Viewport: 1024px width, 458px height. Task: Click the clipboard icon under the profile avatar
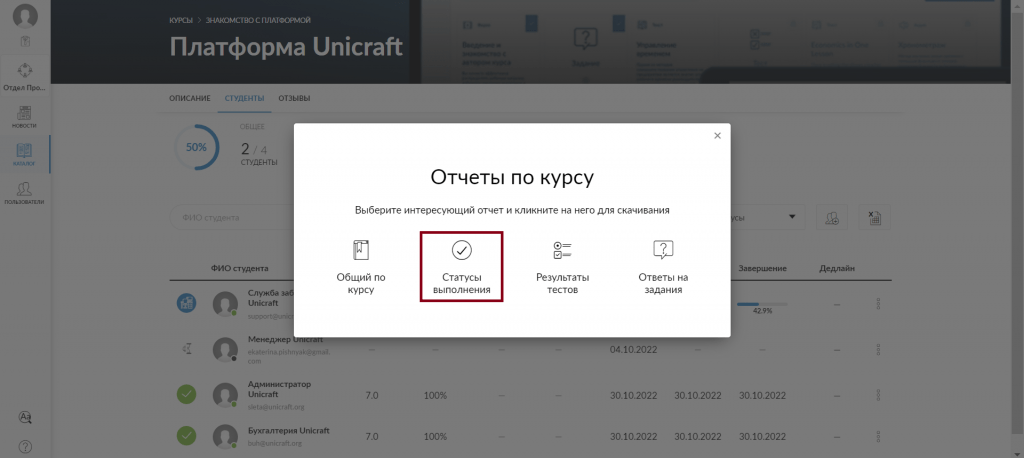pos(25,41)
